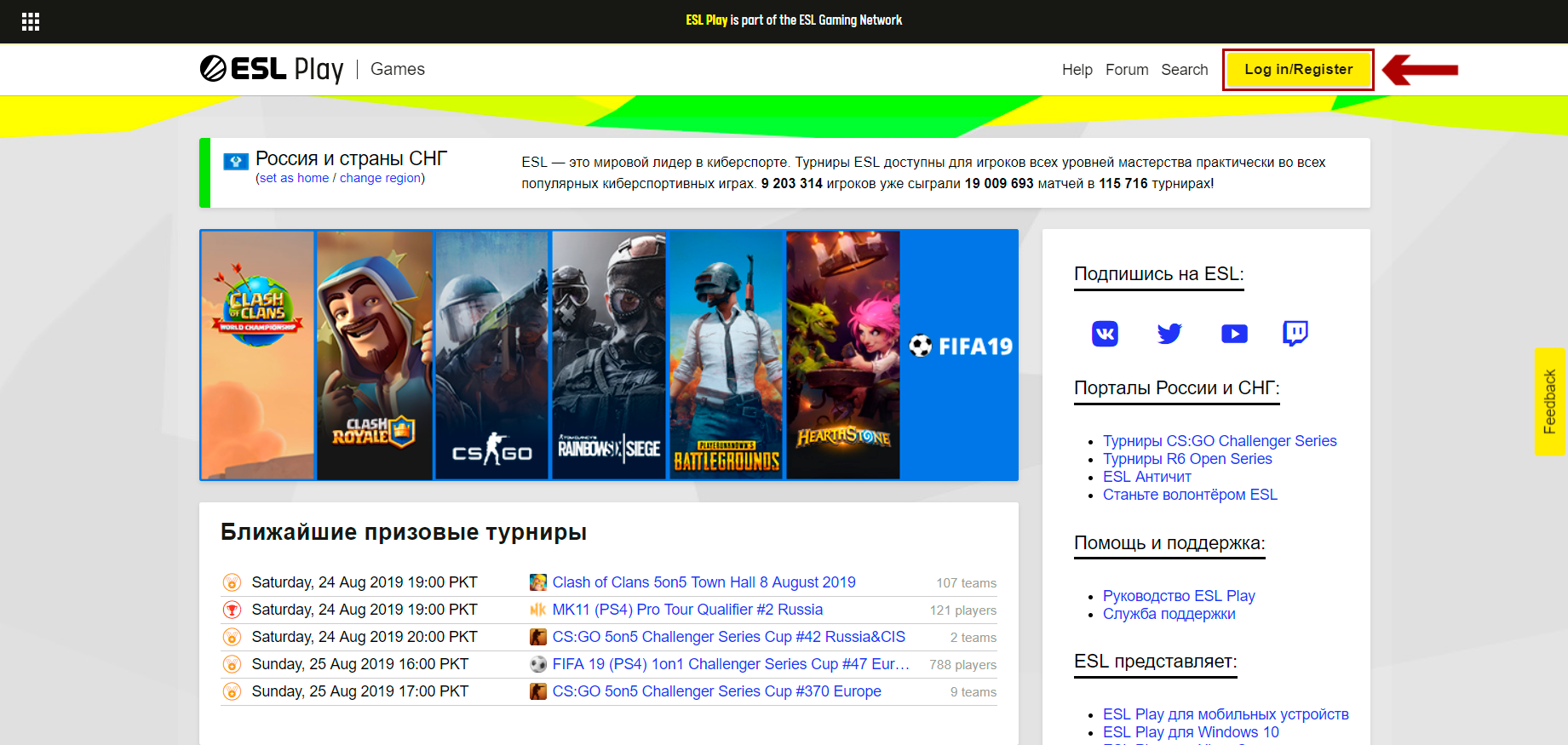This screenshot has width=1568, height=745.
Task: Click the 'Ближайшие призовые турниры' heading
Action: click(x=404, y=532)
